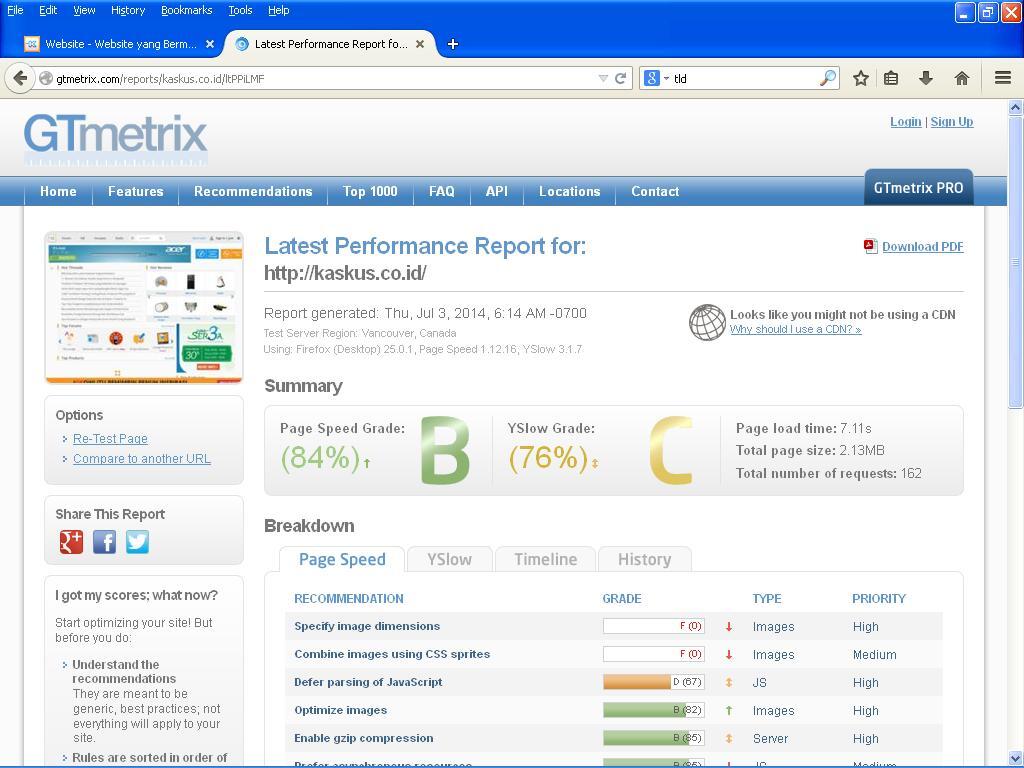Share report on Facebook

click(x=104, y=542)
